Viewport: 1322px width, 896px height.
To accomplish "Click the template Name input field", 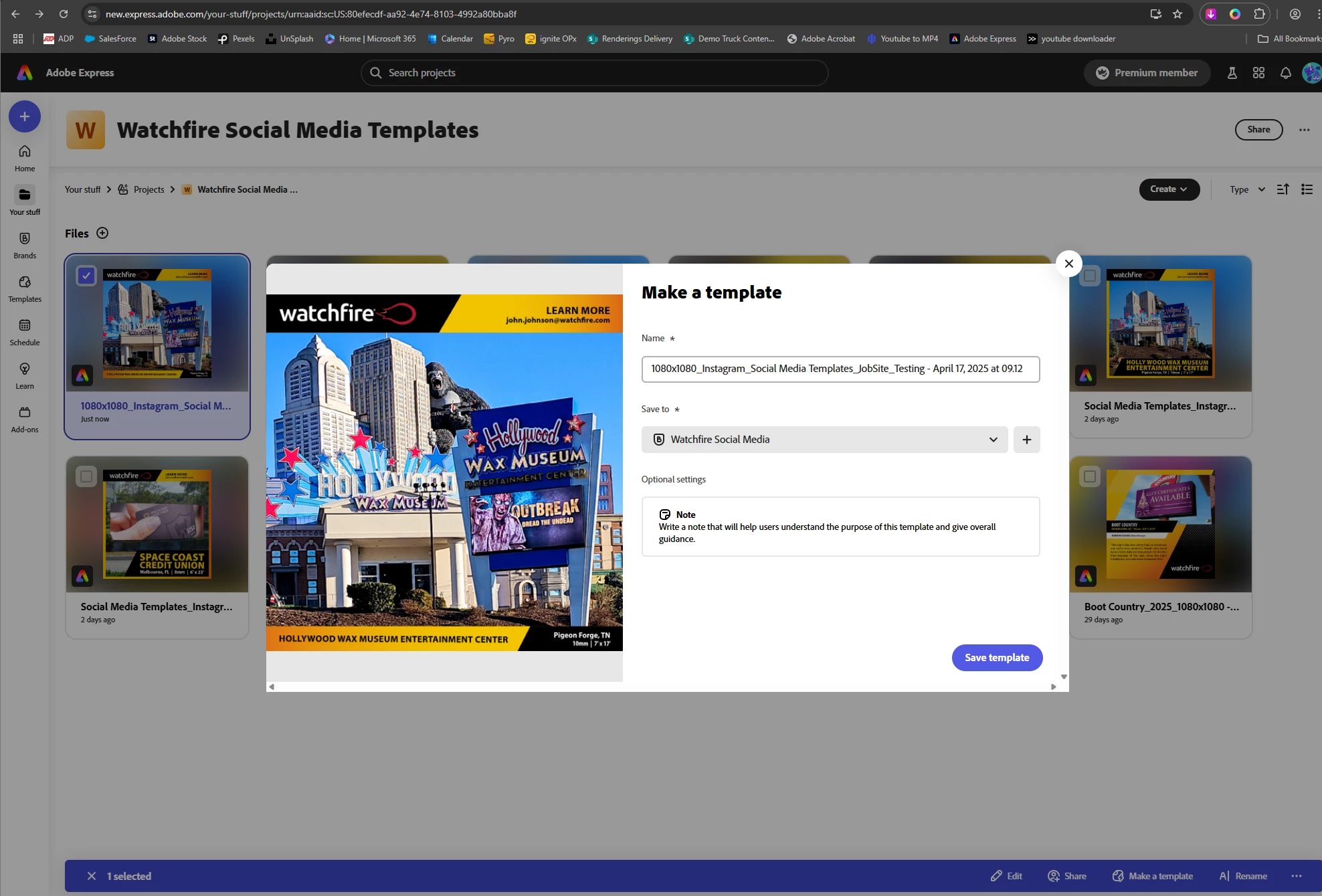I will click(840, 369).
